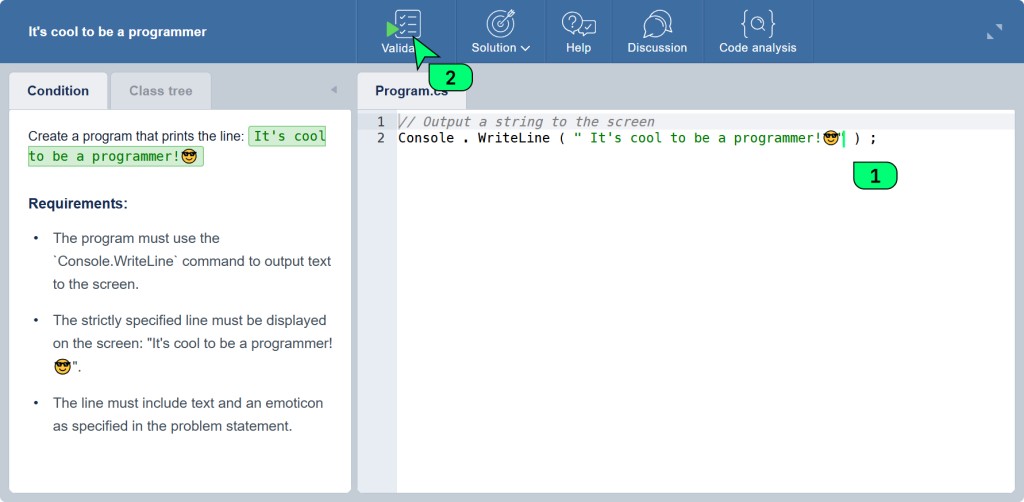Click the Requirements heading
Image resolution: width=1024 pixels, height=502 pixels.
pos(78,204)
